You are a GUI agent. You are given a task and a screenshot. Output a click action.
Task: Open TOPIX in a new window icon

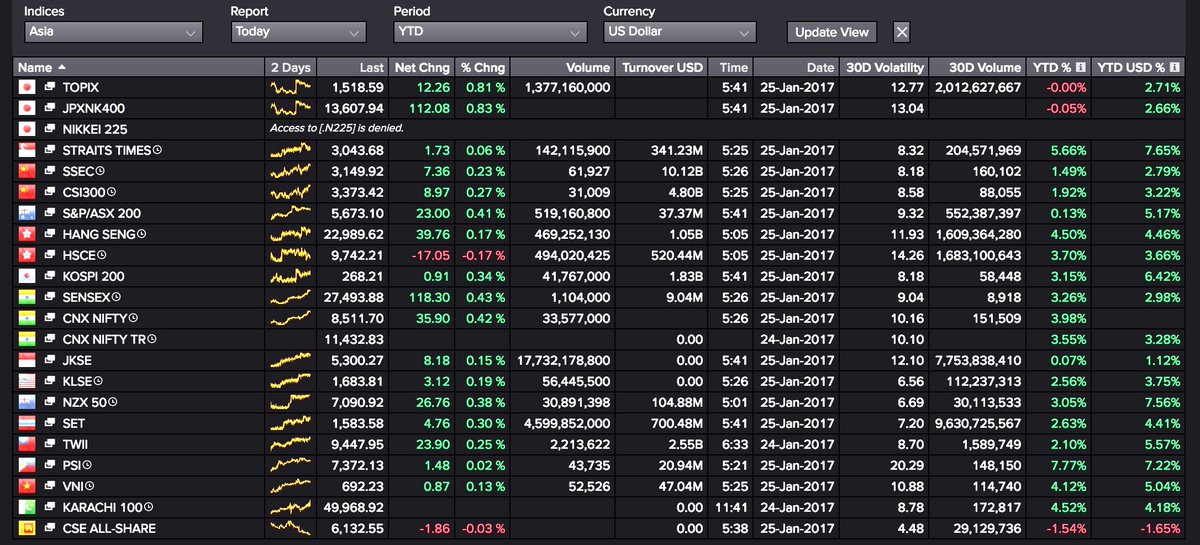point(49,88)
